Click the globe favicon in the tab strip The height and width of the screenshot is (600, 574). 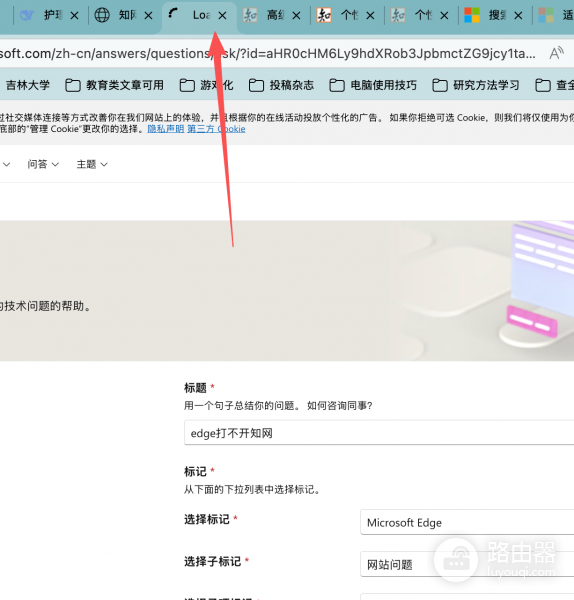tap(102, 15)
